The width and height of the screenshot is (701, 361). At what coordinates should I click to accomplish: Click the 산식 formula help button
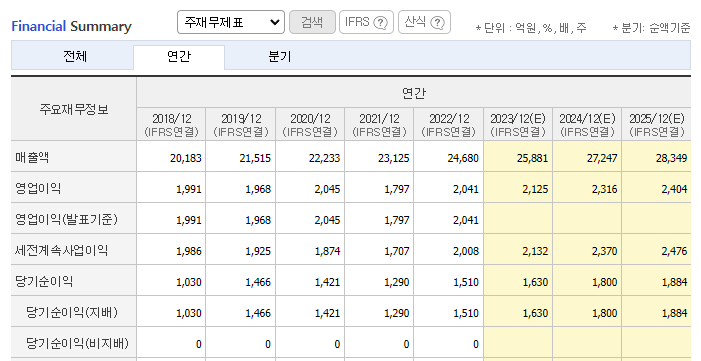[x=424, y=22]
